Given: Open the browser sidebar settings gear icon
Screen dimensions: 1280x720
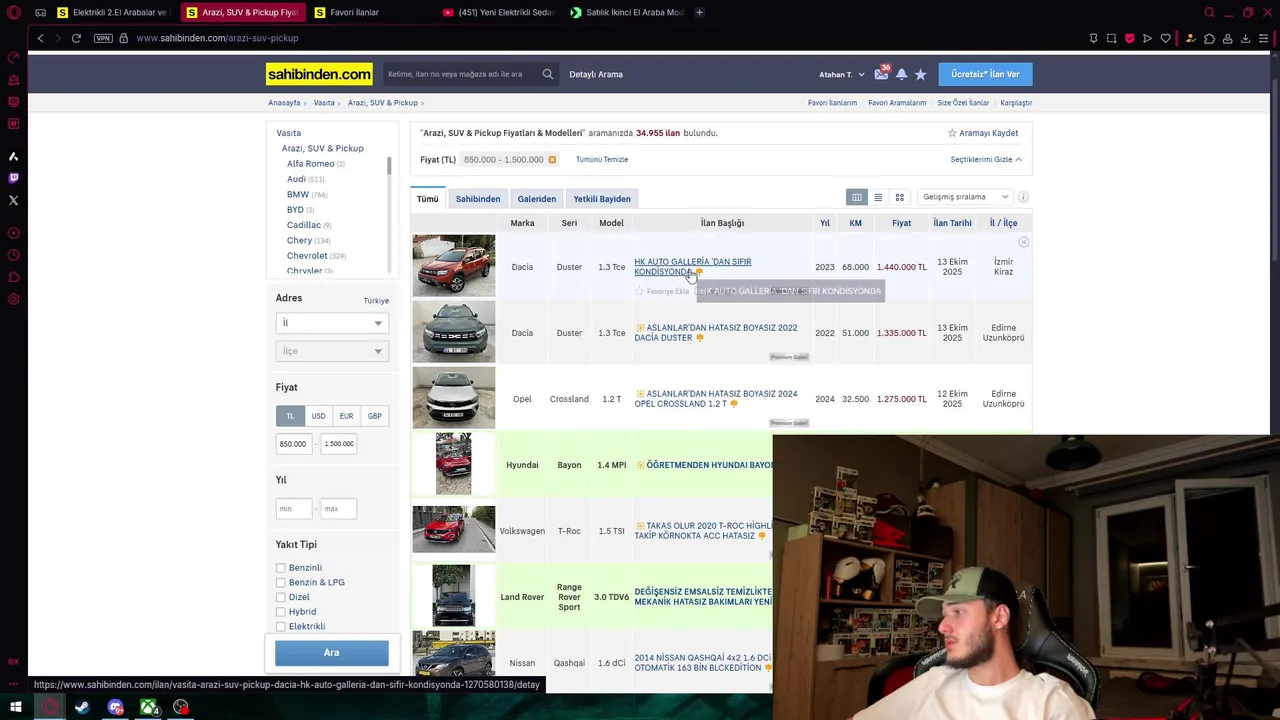Looking at the screenshot, I should 13,299.
